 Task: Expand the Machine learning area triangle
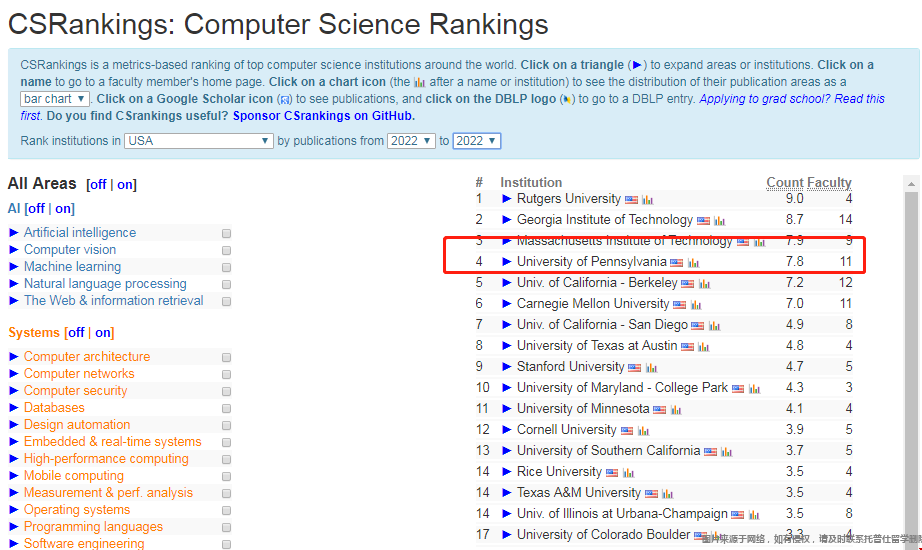(x=14, y=267)
